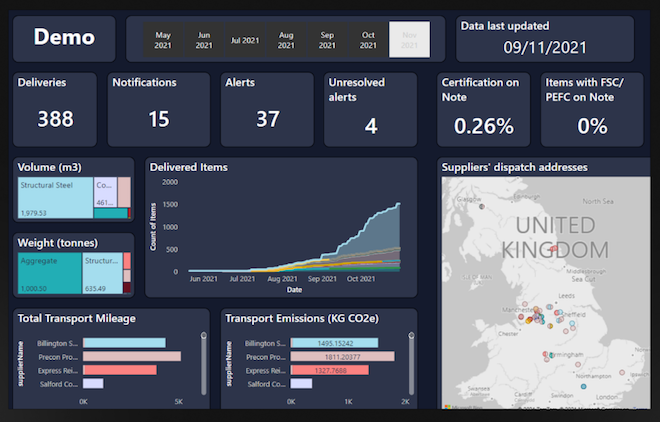Select the Aggregate block in Weight treemap

click(x=49, y=274)
